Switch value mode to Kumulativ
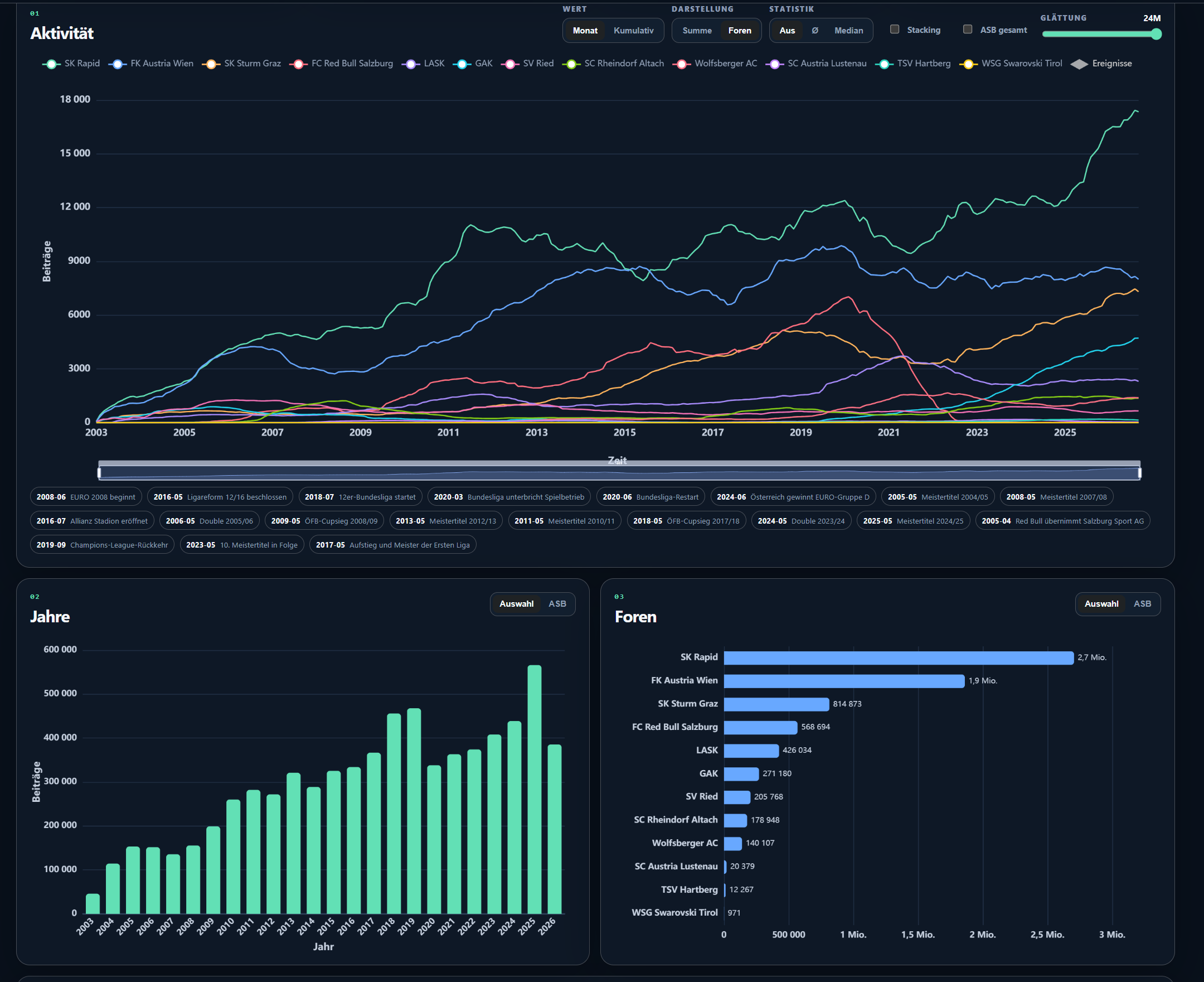Viewport: 1204px width, 982px height. click(633, 31)
